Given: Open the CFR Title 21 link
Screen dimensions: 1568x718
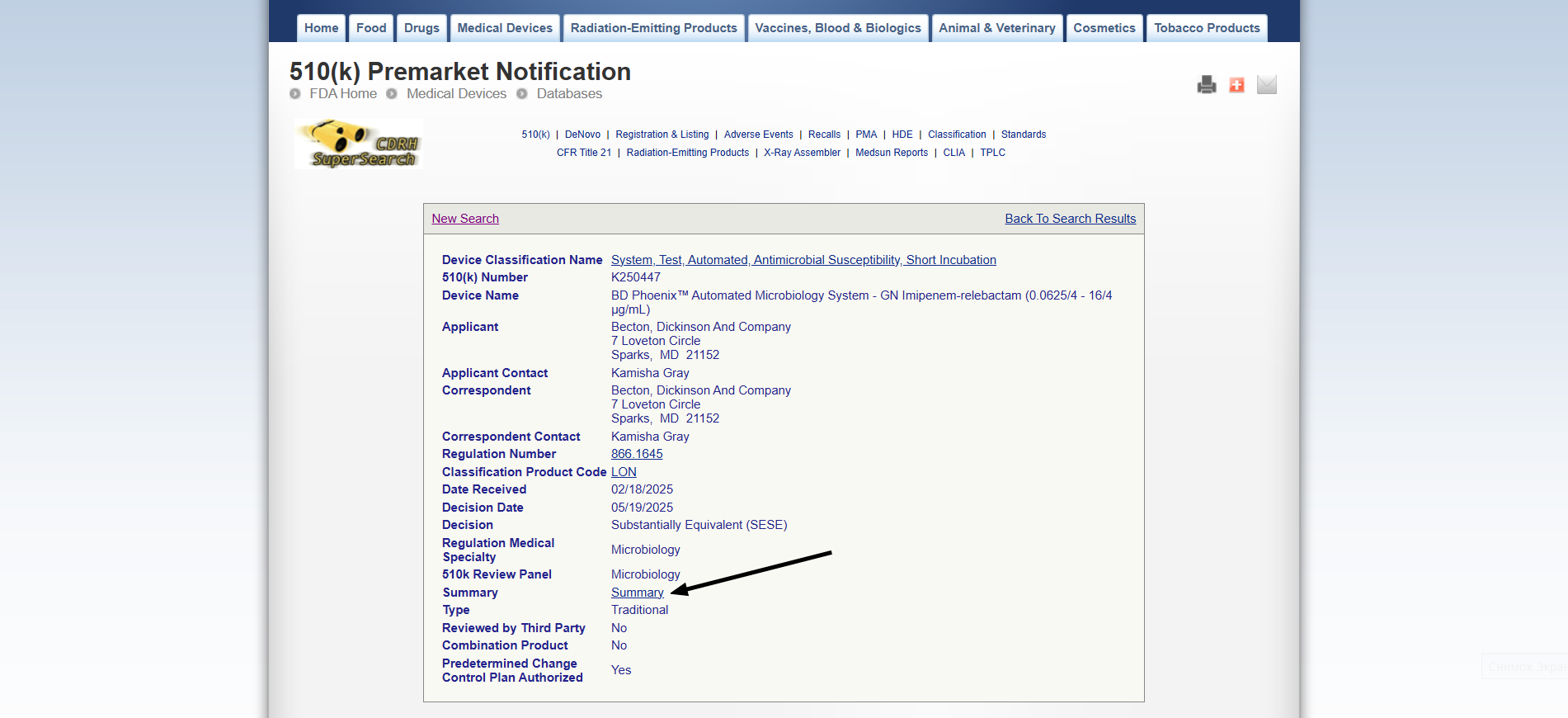Looking at the screenshot, I should tap(584, 153).
